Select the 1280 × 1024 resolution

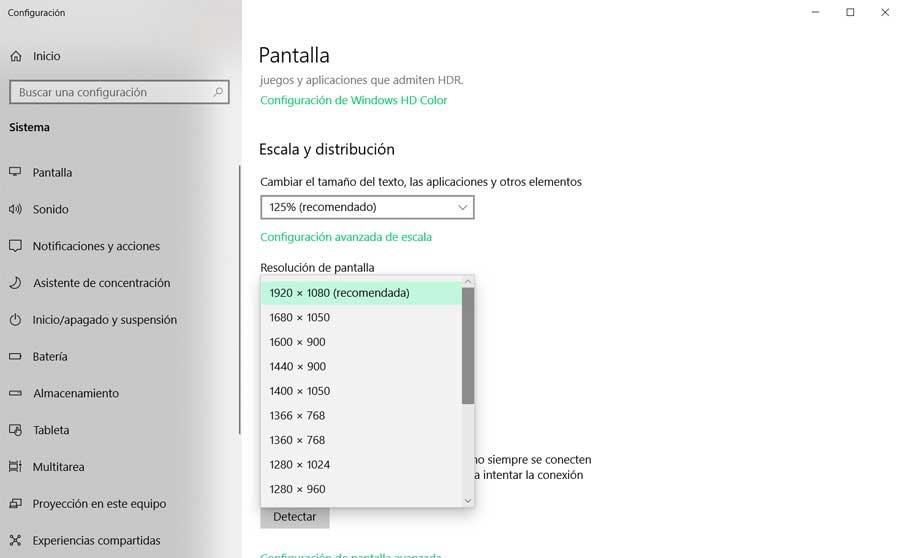[x=361, y=464]
